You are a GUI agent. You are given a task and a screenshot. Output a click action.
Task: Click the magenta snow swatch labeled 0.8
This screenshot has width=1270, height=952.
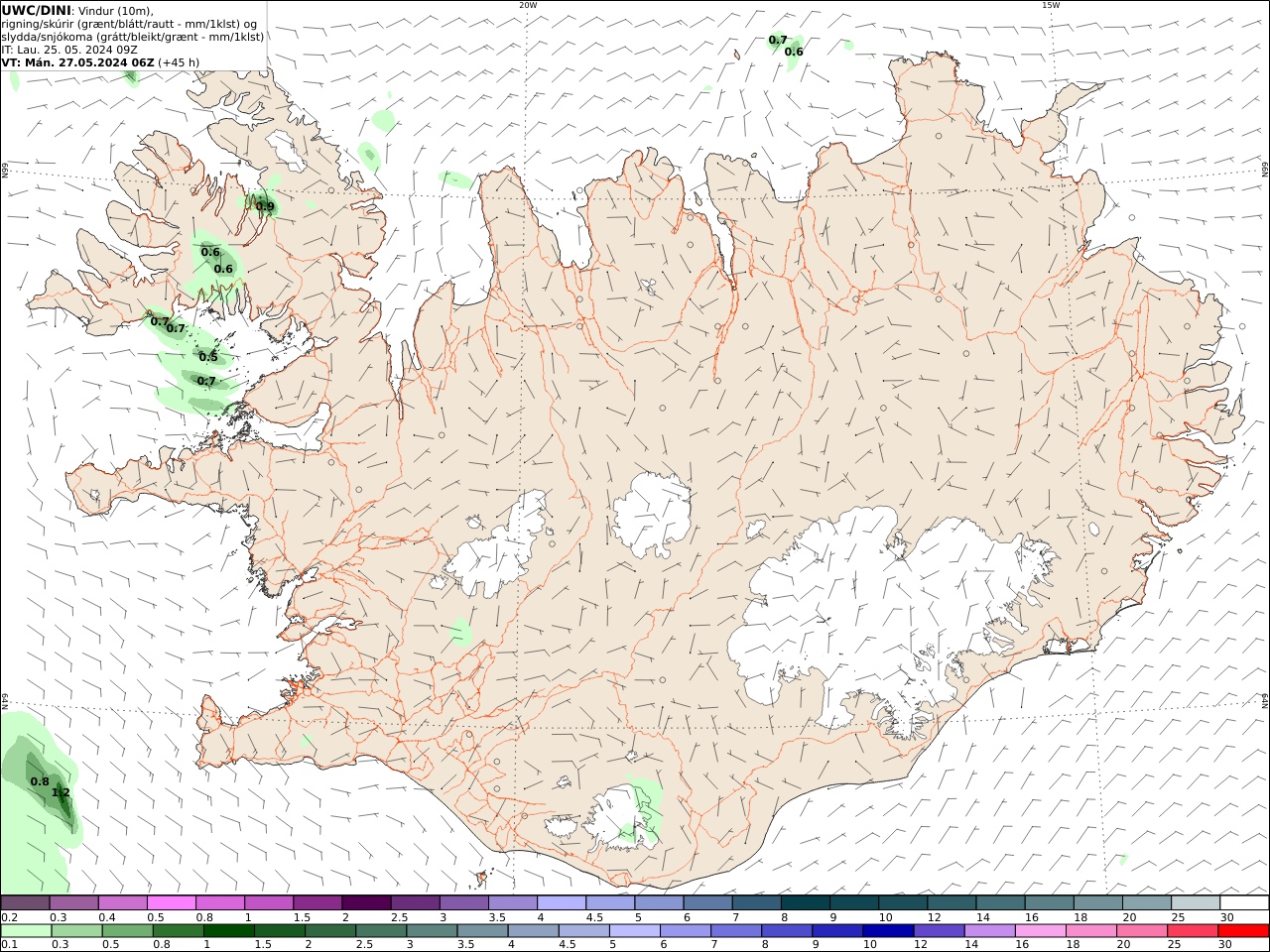click(x=220, y=902)
